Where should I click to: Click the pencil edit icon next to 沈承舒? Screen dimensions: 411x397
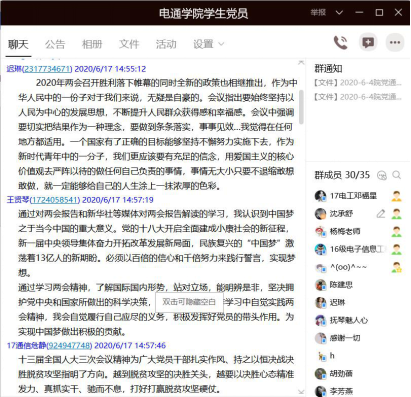381,214
